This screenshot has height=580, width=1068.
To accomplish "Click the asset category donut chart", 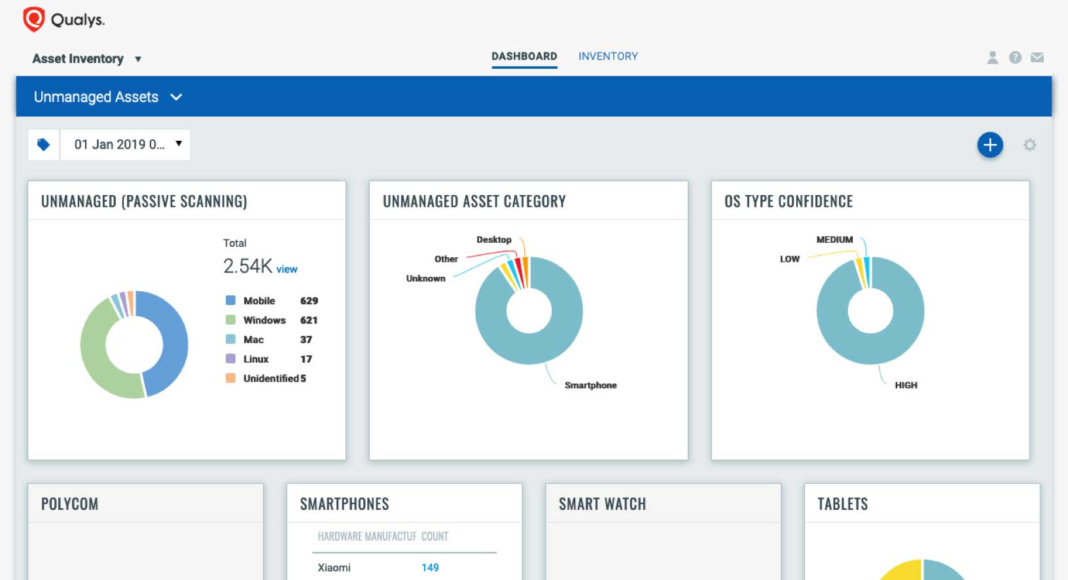I will pos(529,310).
